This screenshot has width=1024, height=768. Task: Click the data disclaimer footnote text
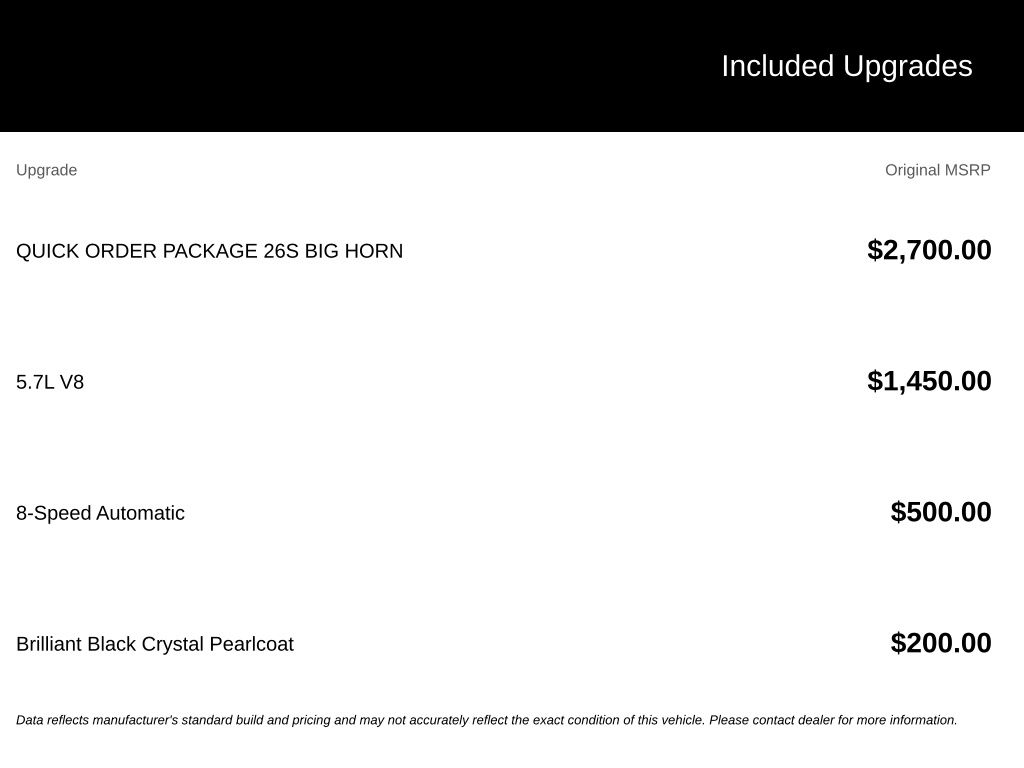click(487, 720)
